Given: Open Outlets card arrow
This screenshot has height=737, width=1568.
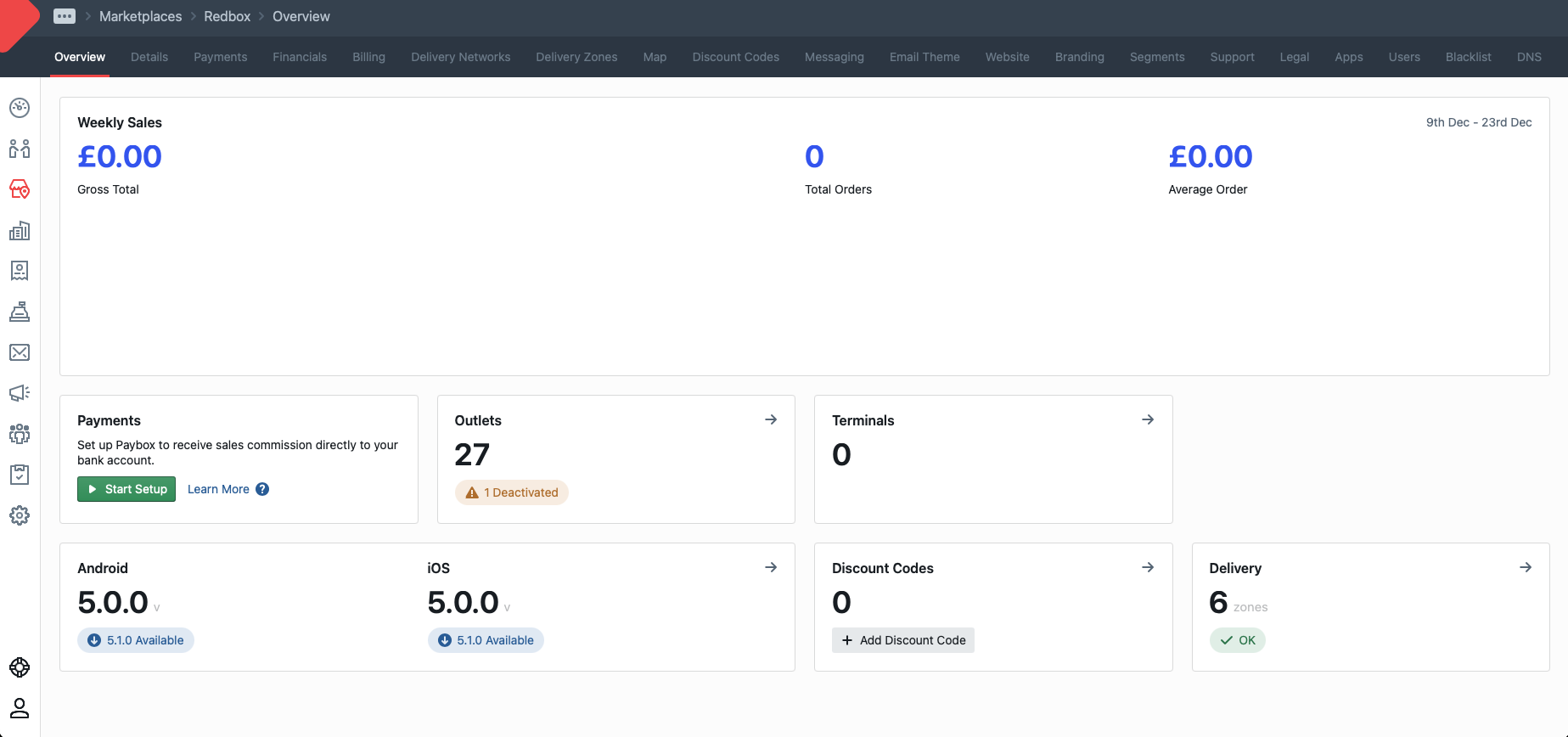Looking at the screenshot, I should point(771,419).
